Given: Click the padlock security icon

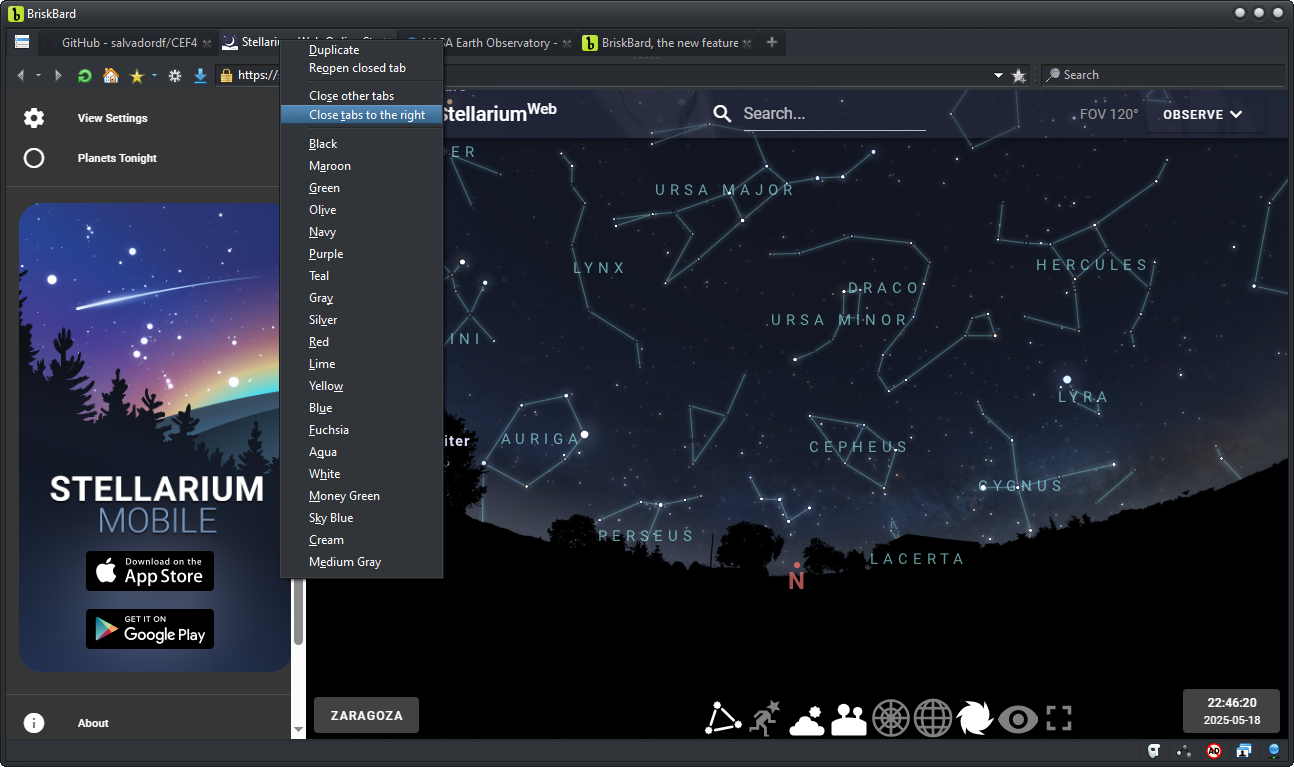Looking at the screenshot, I should tap(226, 75).
